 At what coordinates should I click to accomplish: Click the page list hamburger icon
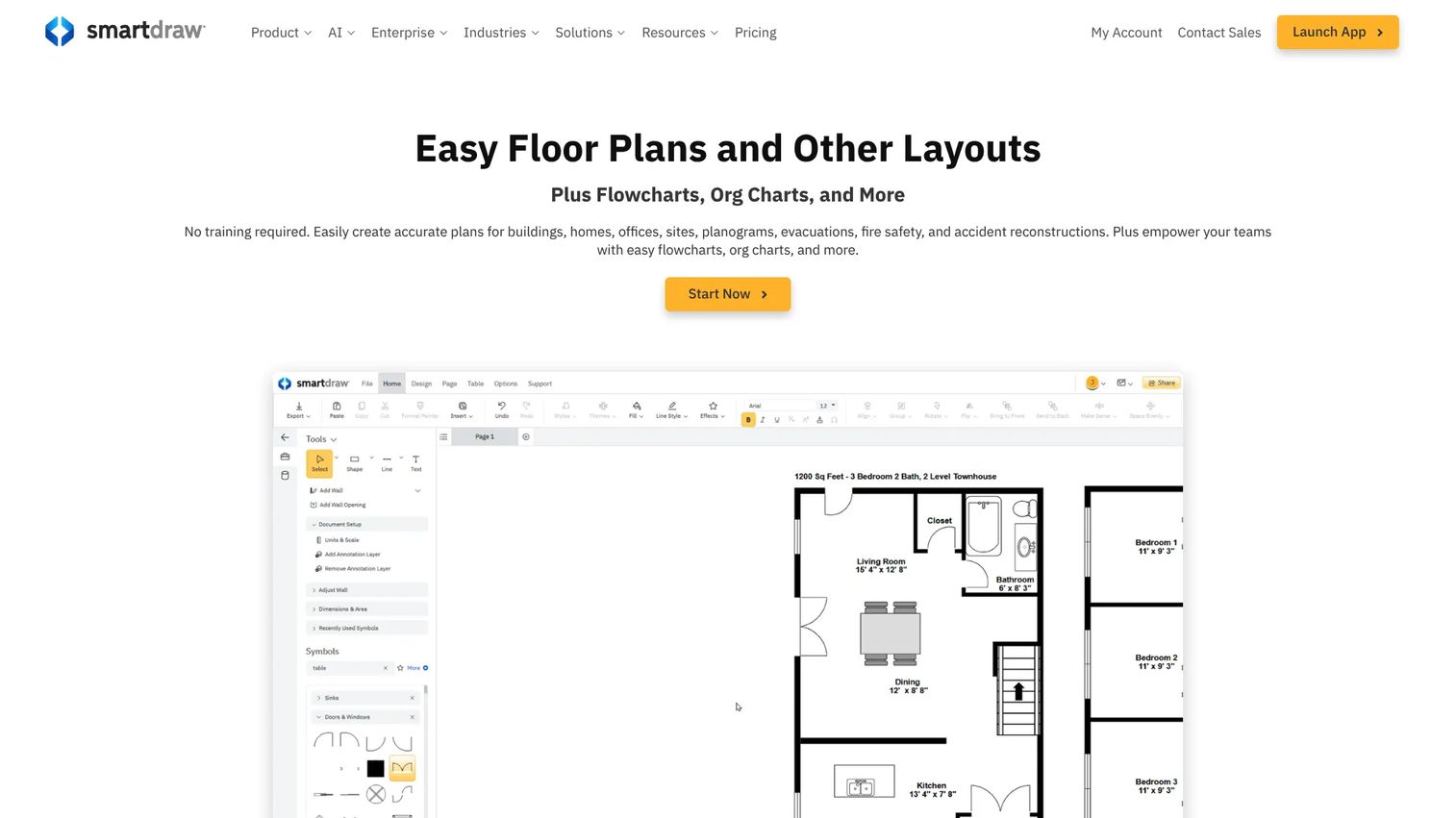(443, 436)
